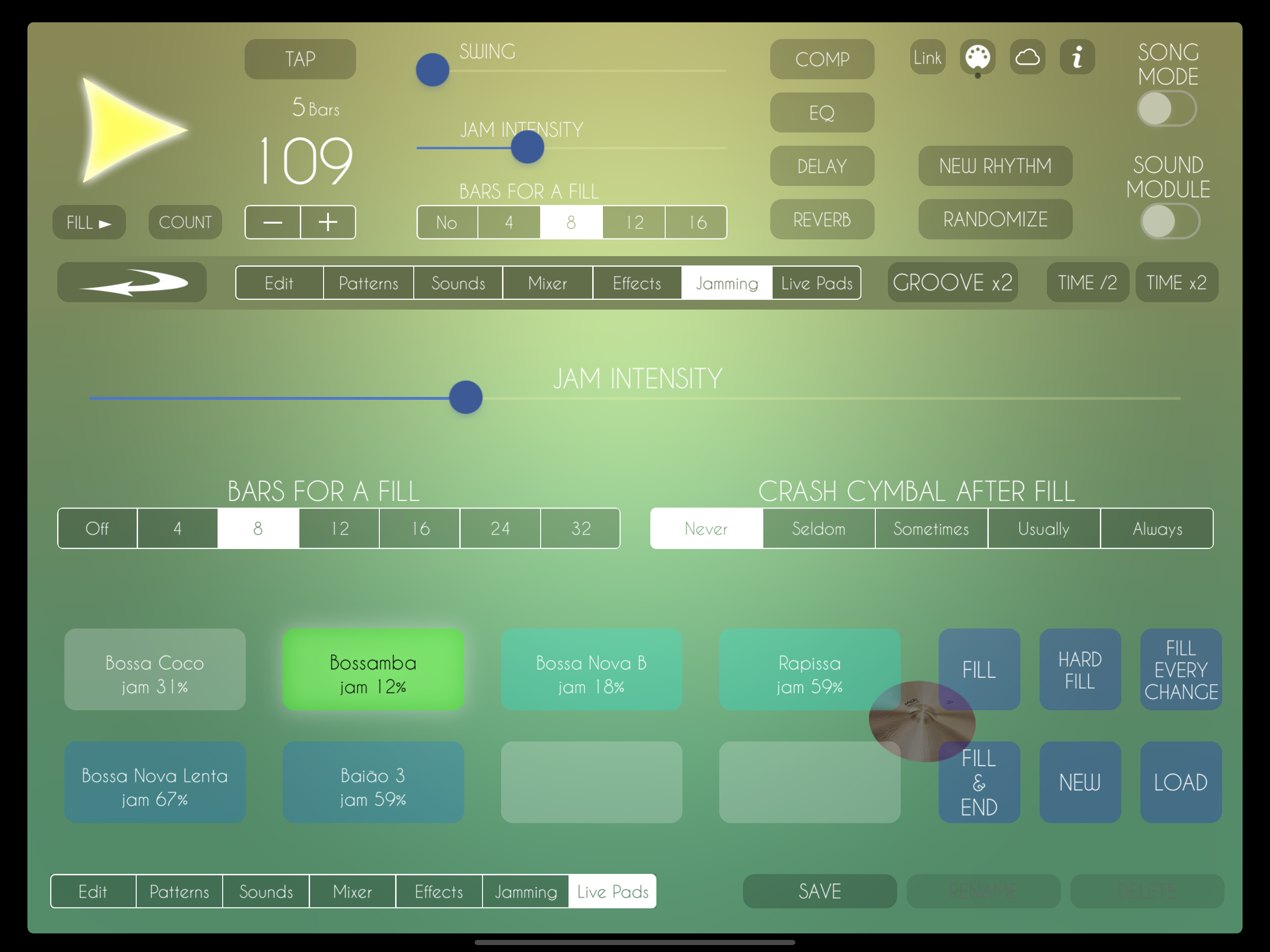Image resolution: width=1270 pixels, height=952 pixels.
Task: Set top Bars For A Fill to 4
Action: 509,222
